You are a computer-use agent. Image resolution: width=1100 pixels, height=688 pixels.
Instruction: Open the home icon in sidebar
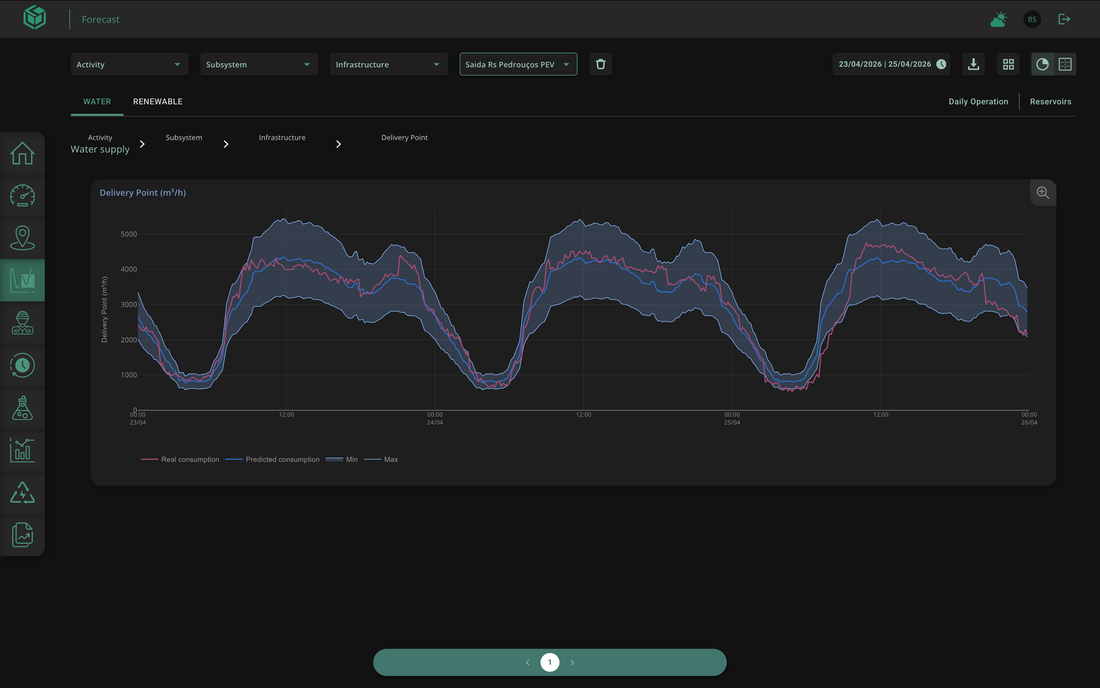[x=22, y=154]
